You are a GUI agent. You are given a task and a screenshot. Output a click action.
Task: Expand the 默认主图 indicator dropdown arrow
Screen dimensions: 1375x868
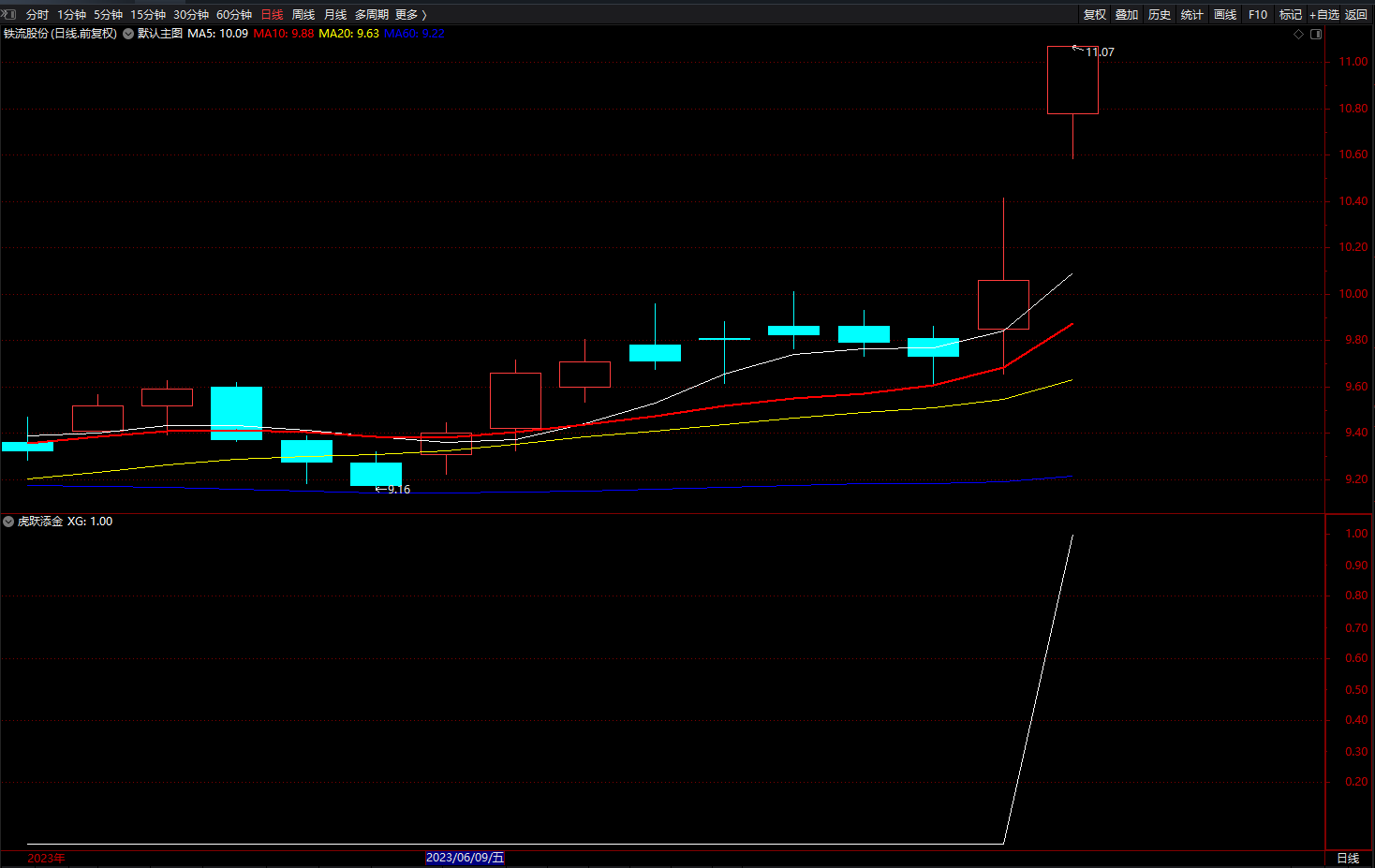coord(128,34)
